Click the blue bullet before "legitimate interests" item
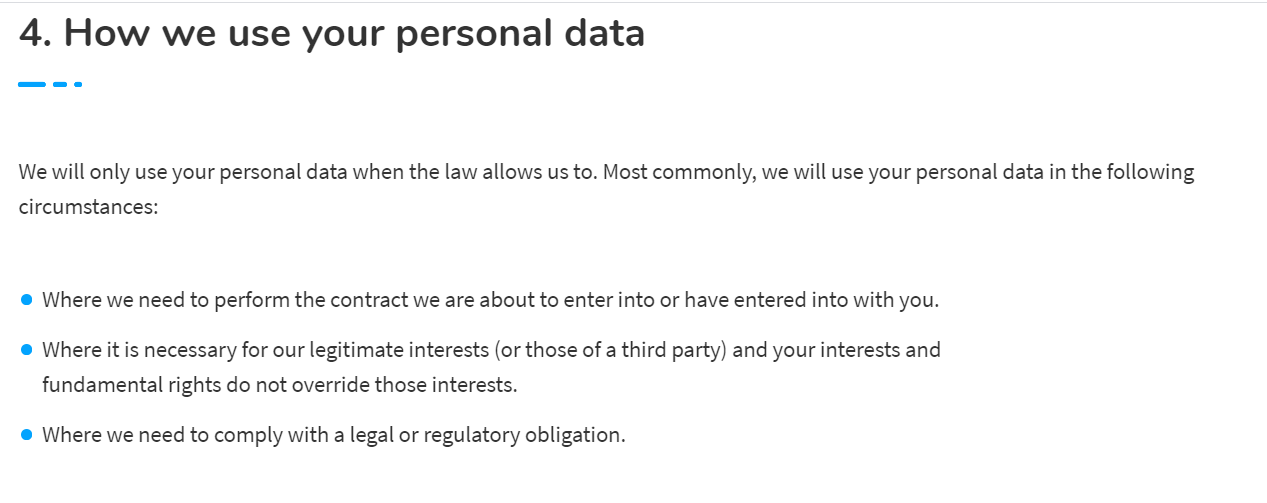Viewport: 1267px width, 503px height. (27, 351)
